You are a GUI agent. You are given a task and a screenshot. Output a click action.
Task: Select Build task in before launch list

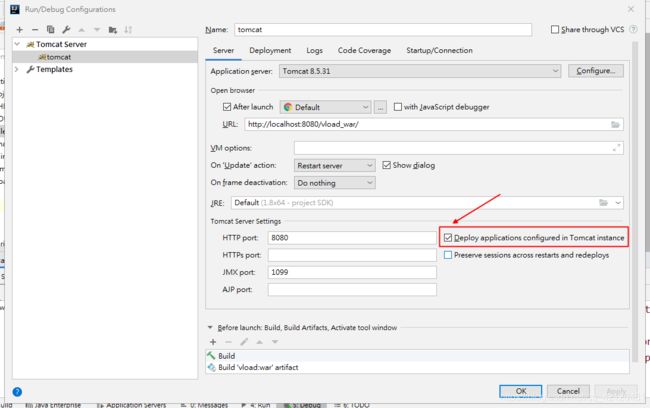tap(417, 356)
